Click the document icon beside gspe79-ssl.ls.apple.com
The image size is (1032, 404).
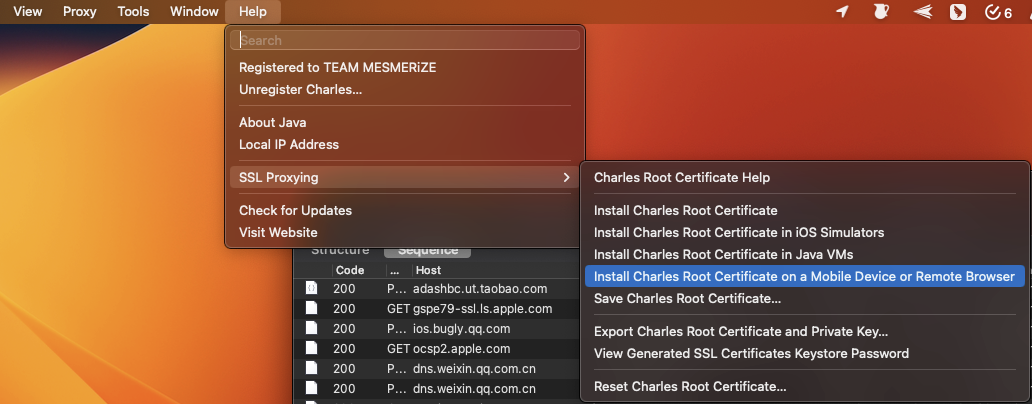pos(311,309)
